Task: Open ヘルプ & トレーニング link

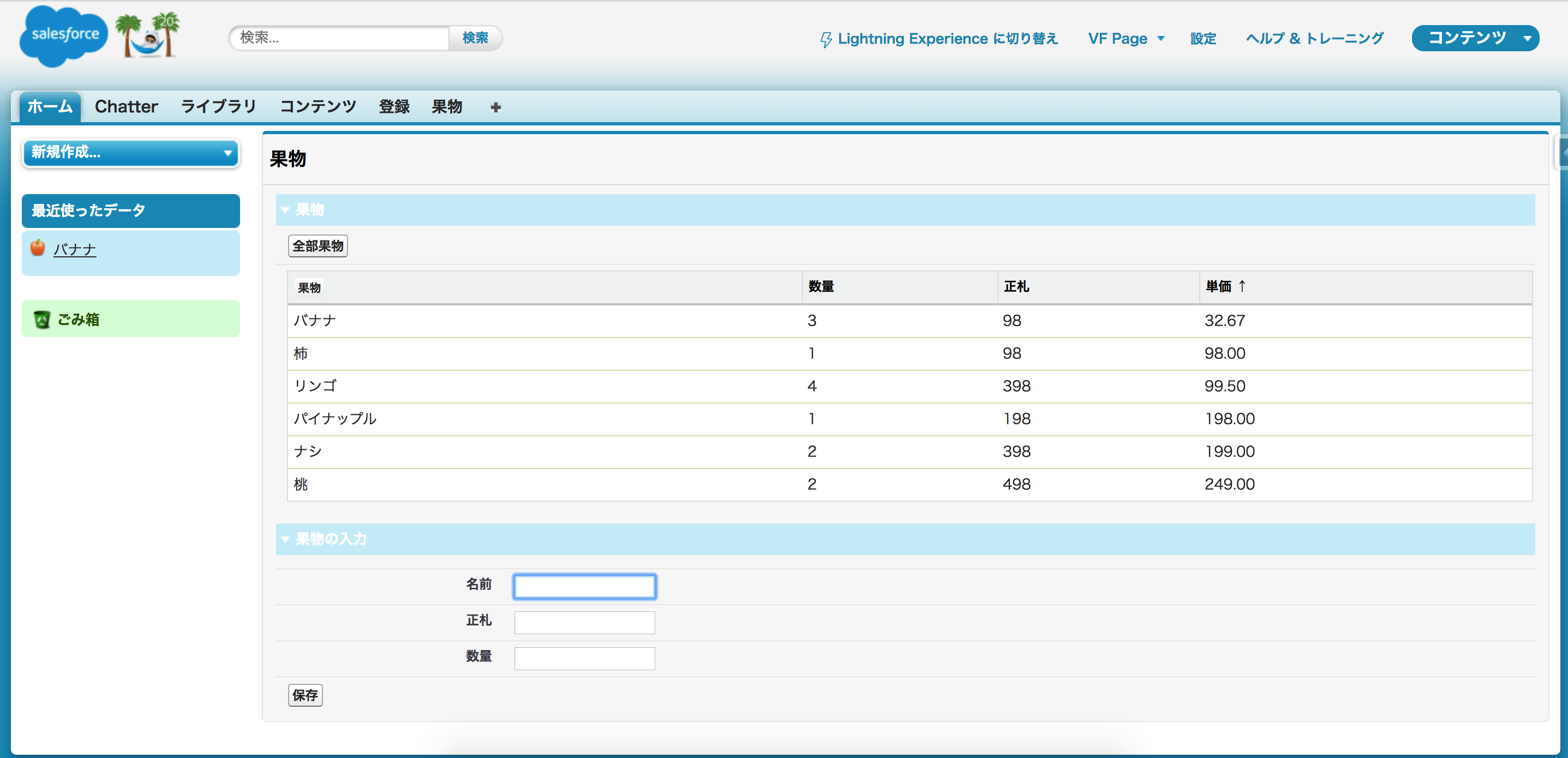Action: tap(1314, 39)
